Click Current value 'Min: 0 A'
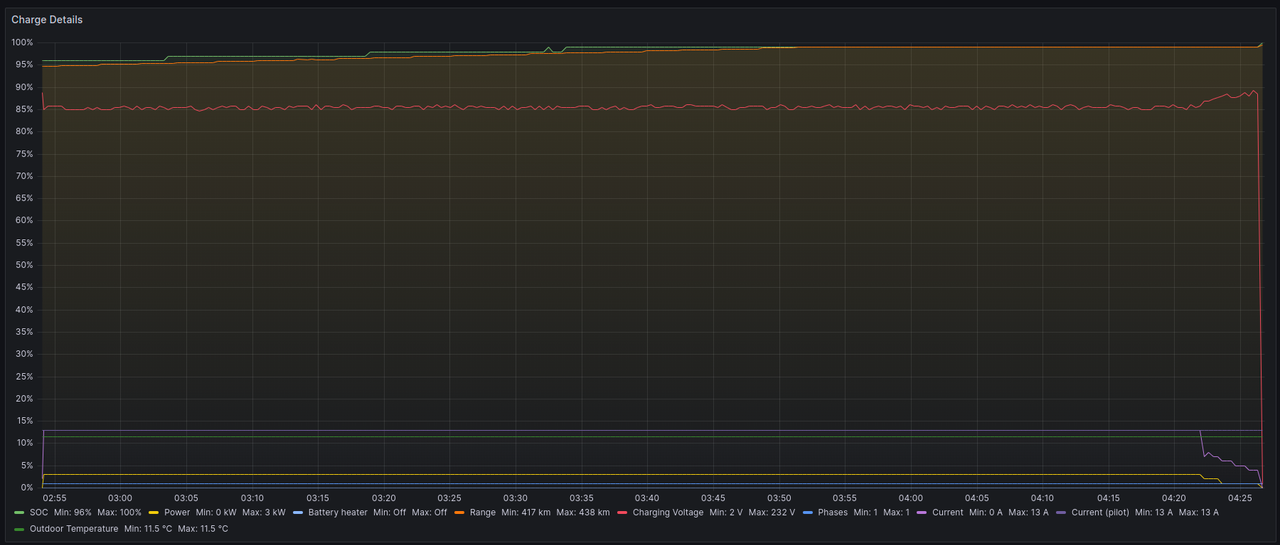Screen dimensions: 1280x545 (x=986, y=512)
